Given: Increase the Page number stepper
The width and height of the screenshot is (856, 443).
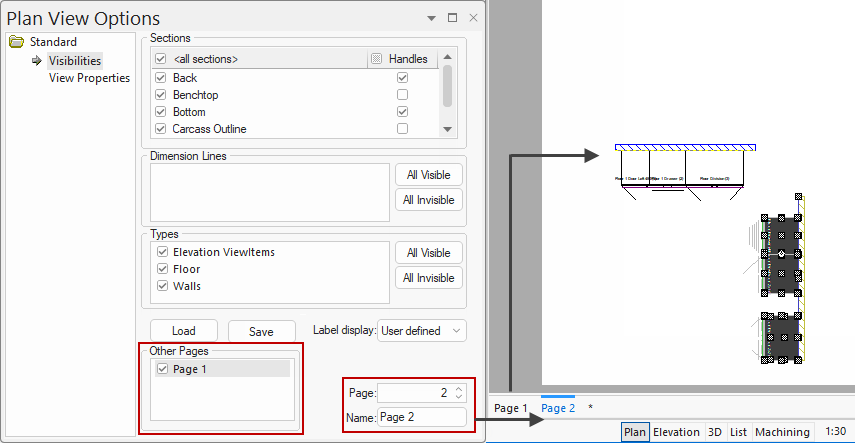Looking at the screenshot, I should 459,389.
